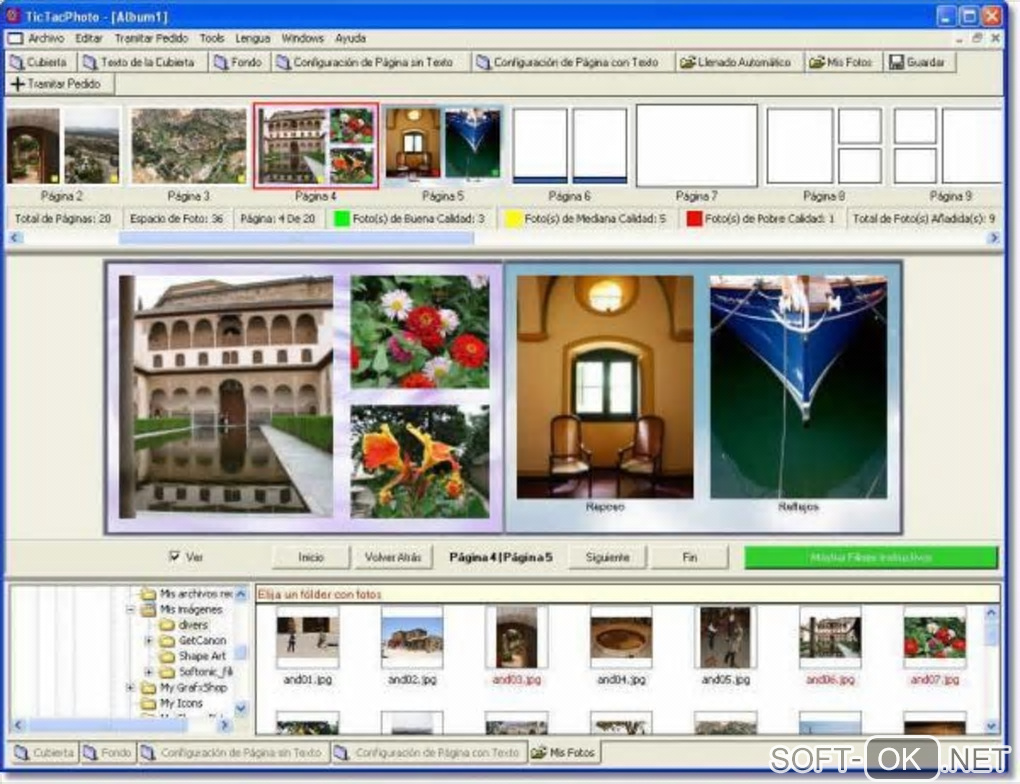This screenshot has width=1020, height=784.
Task: Select the Página 3 thumbnail
Action: coord(189,146)
